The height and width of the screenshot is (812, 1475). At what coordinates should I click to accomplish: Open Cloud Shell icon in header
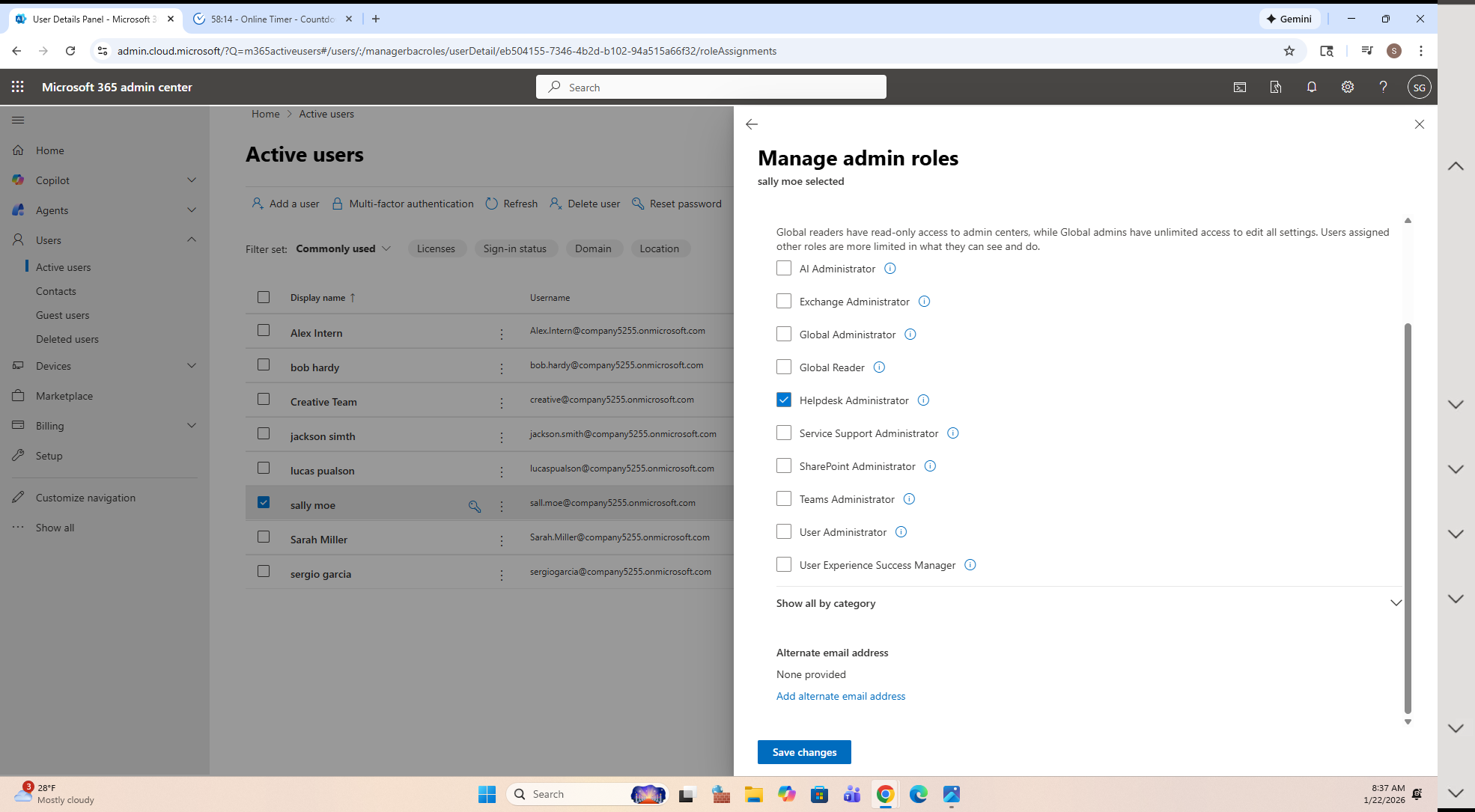pyautogui.click(x=1240, y=87)
